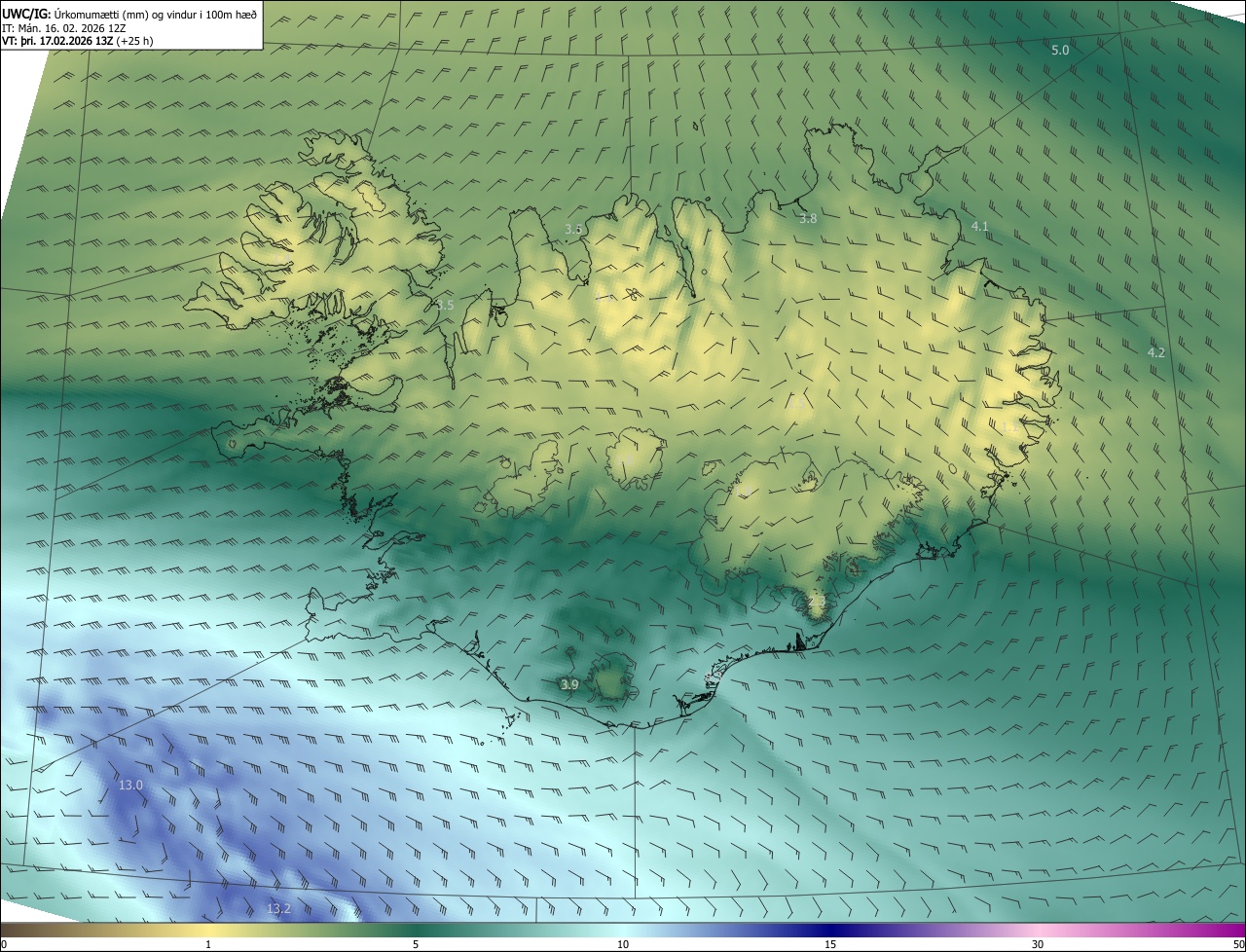
Task: Click the 'VT: Þri. 17.02.2026 13Z (+25 h)' line
Action: (77, 41)
